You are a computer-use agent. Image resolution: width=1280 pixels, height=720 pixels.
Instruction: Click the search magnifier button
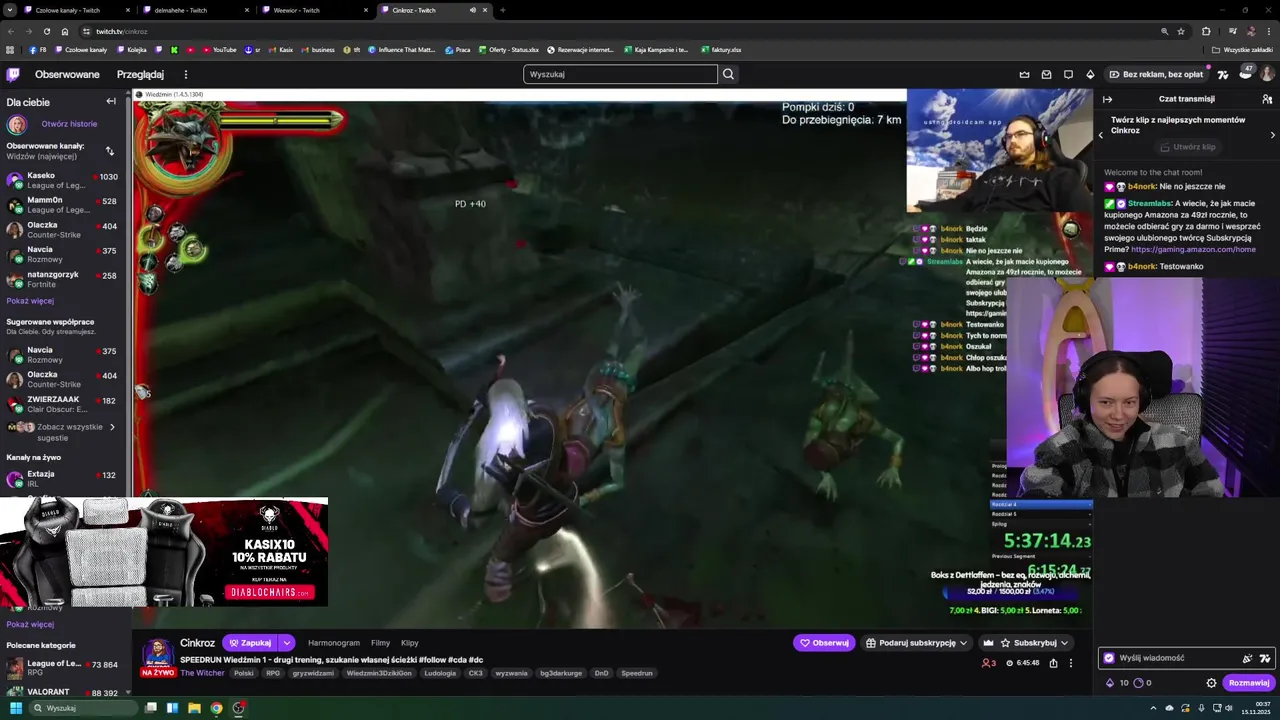coord(728,74)
